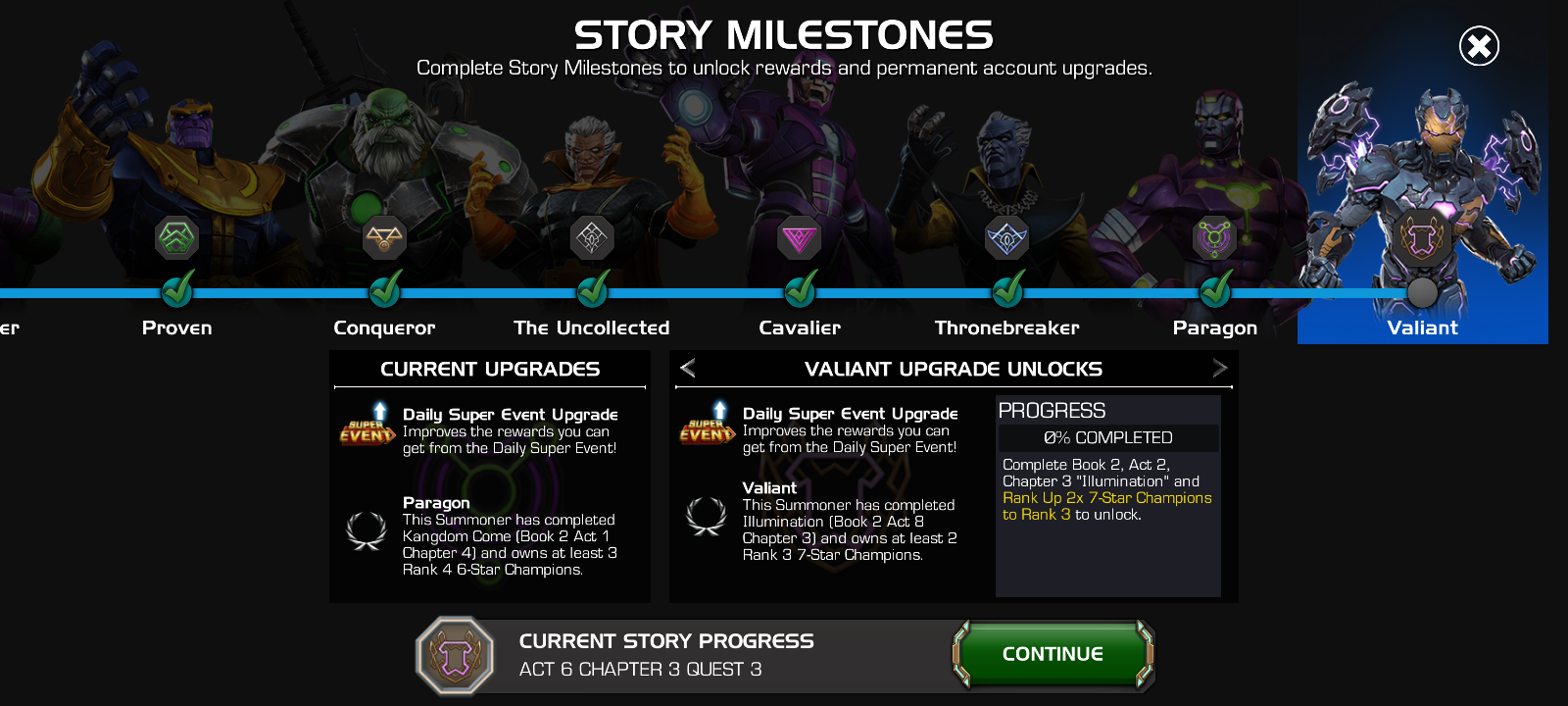Close the Story Milestones screen
Image resolution: width=1568 pixels, height=706 pixels.
point(1479,46)
